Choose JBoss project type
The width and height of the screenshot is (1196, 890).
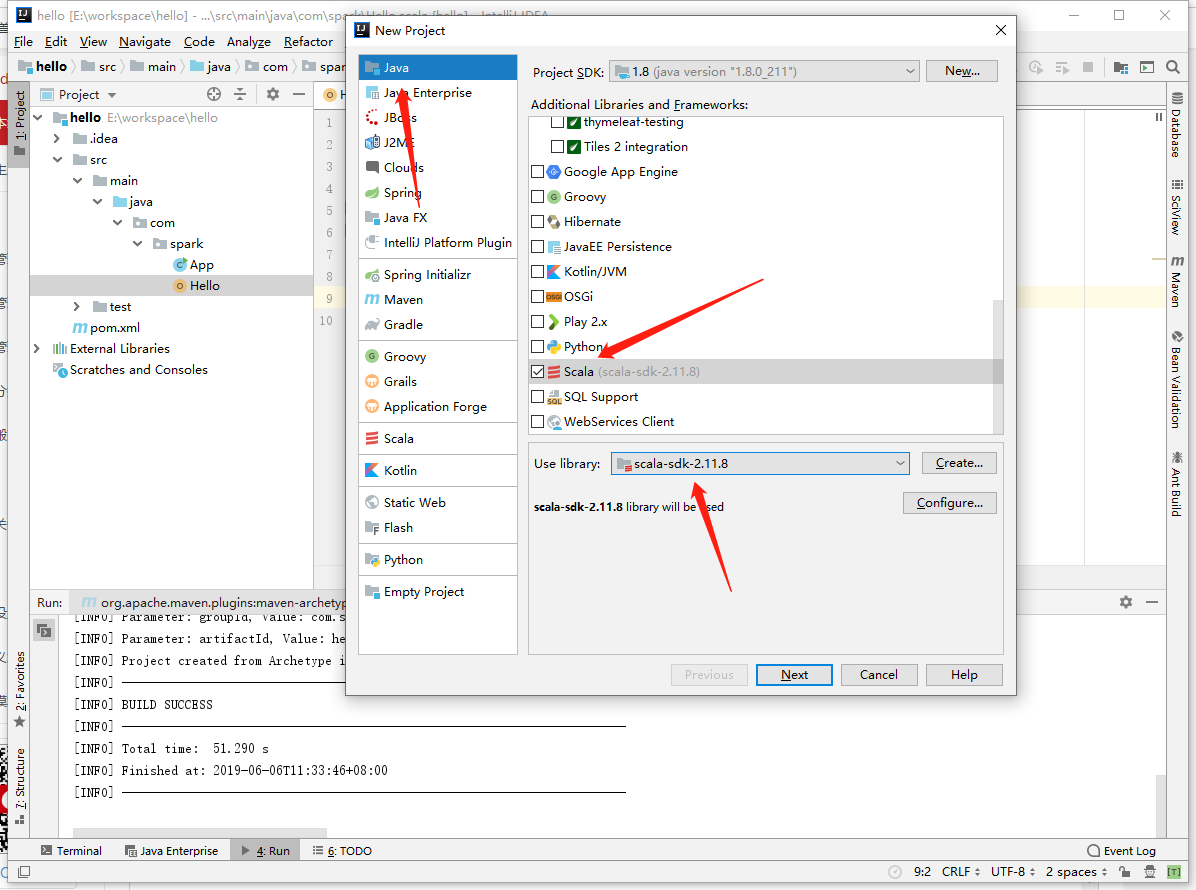pyautogui.click(x=438, y=117)
